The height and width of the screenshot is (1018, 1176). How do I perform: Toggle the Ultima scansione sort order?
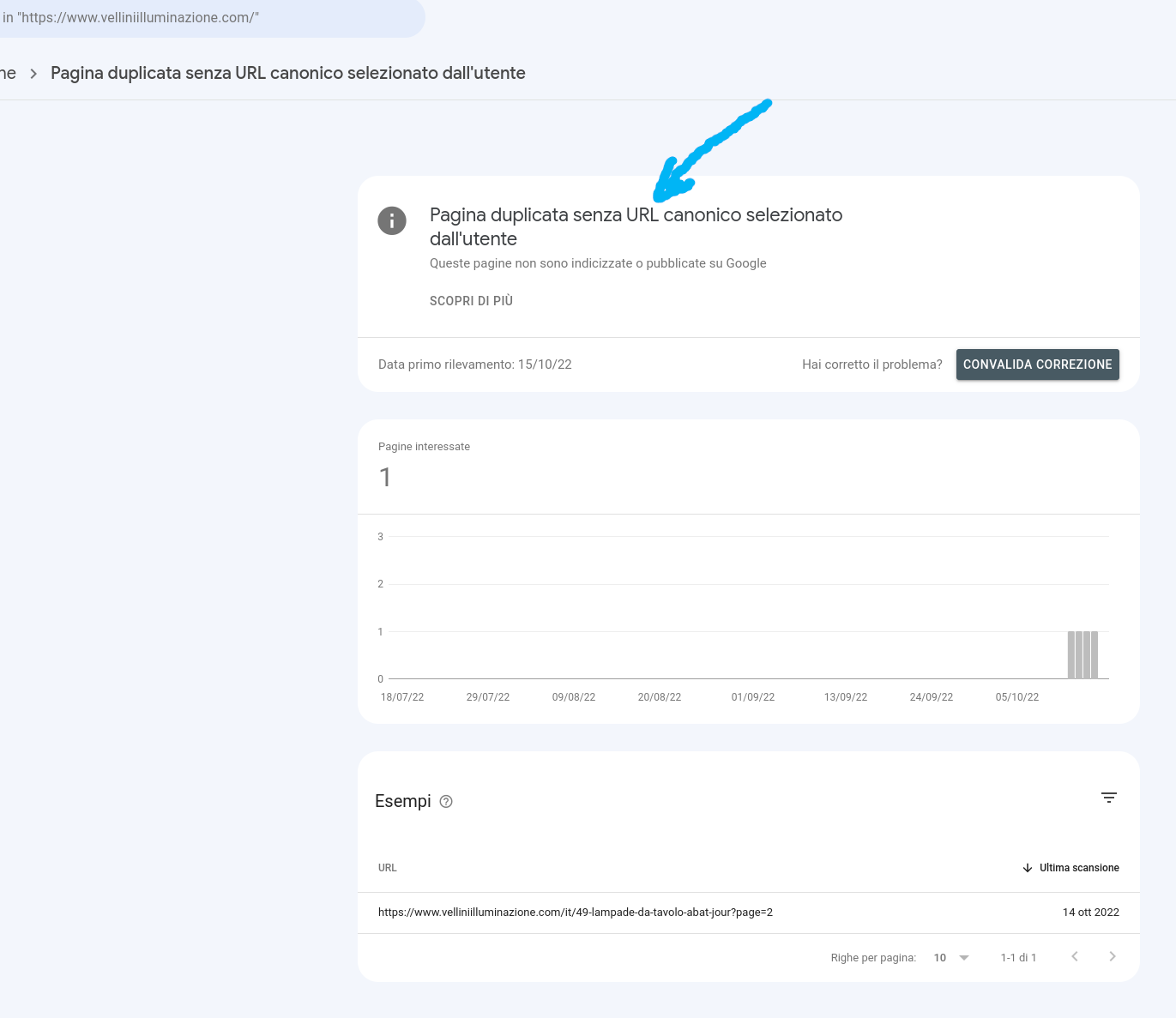click(1079, 868)
